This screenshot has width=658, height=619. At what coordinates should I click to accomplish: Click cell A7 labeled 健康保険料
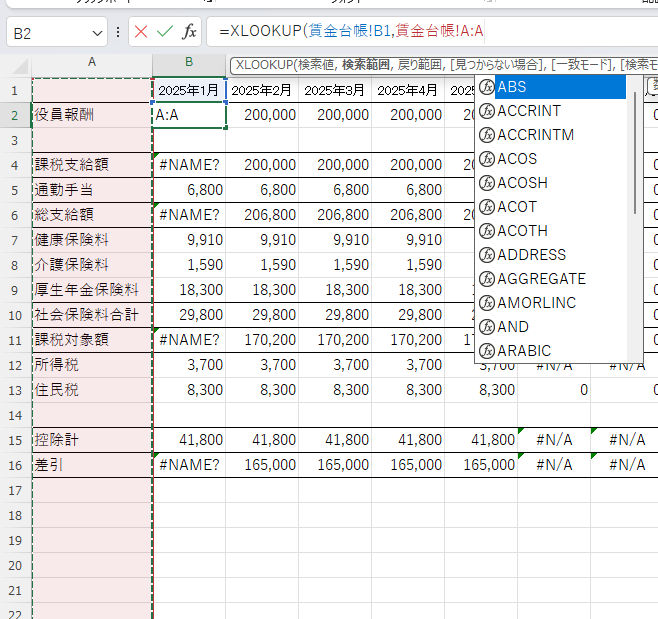92,240
